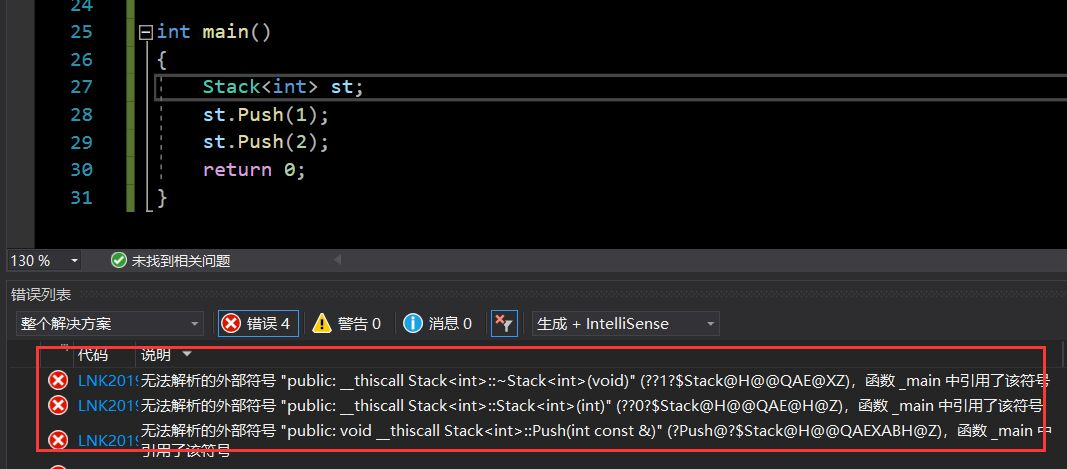Click the 错误列表 panel title
This screenshot has width=1067, height=469.
tap(41, 295)
